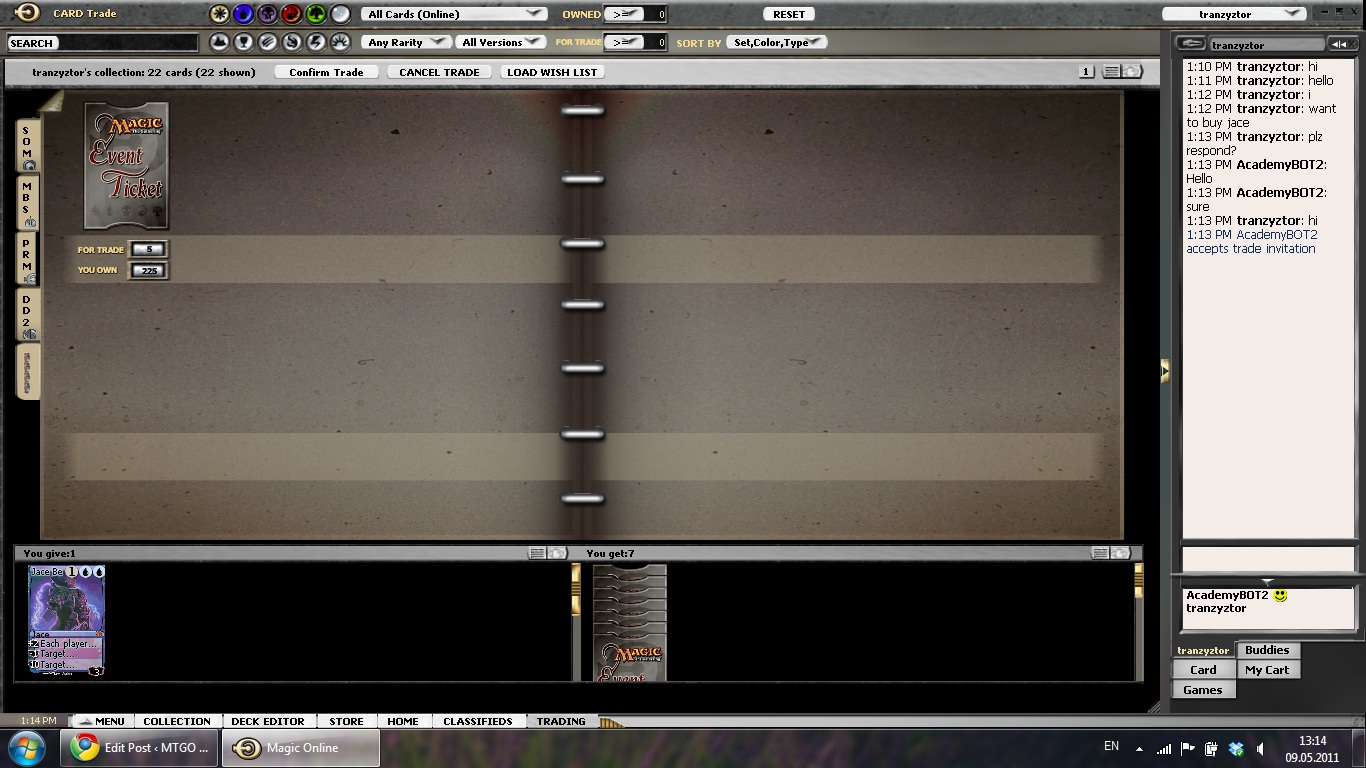The image size is (1366, 768).
Task: Toggle the red mana color filter
Action: pyautogui.click(x=291, y=14)
